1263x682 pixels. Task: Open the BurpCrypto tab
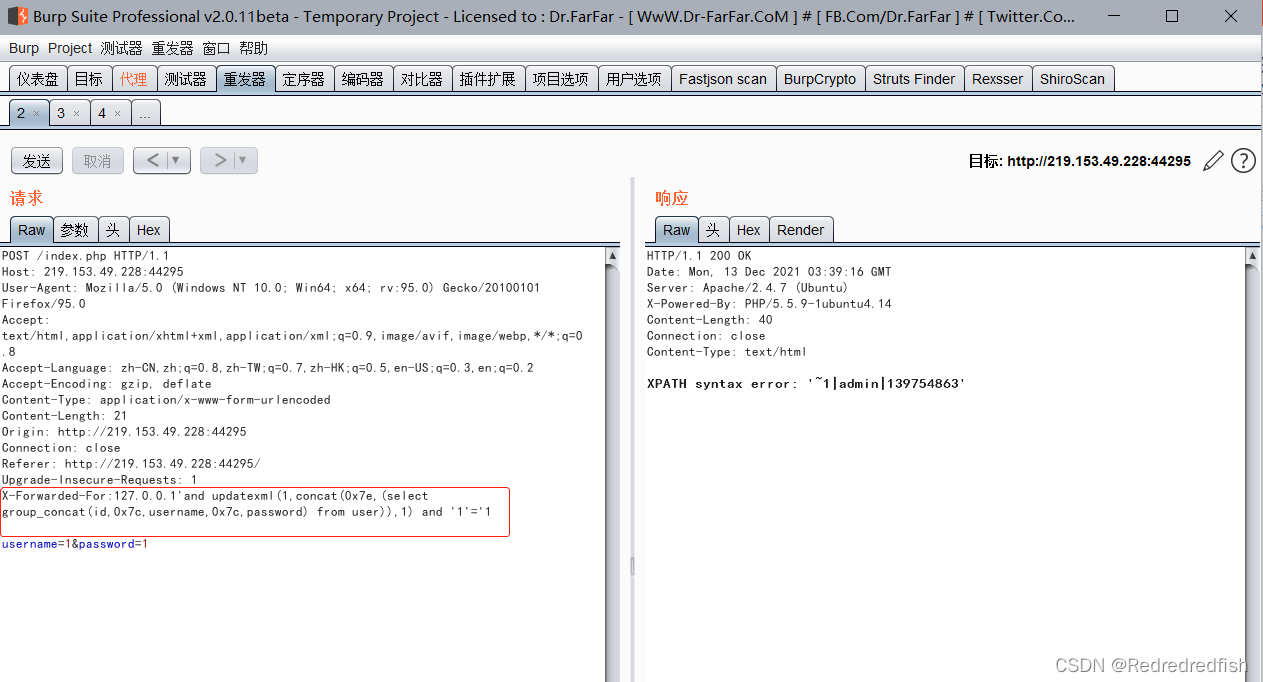[x=820, y=79]
